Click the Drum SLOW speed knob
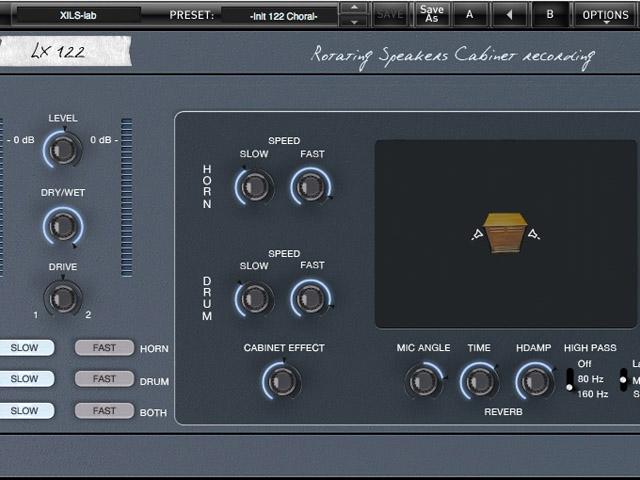 click(254, 298)
